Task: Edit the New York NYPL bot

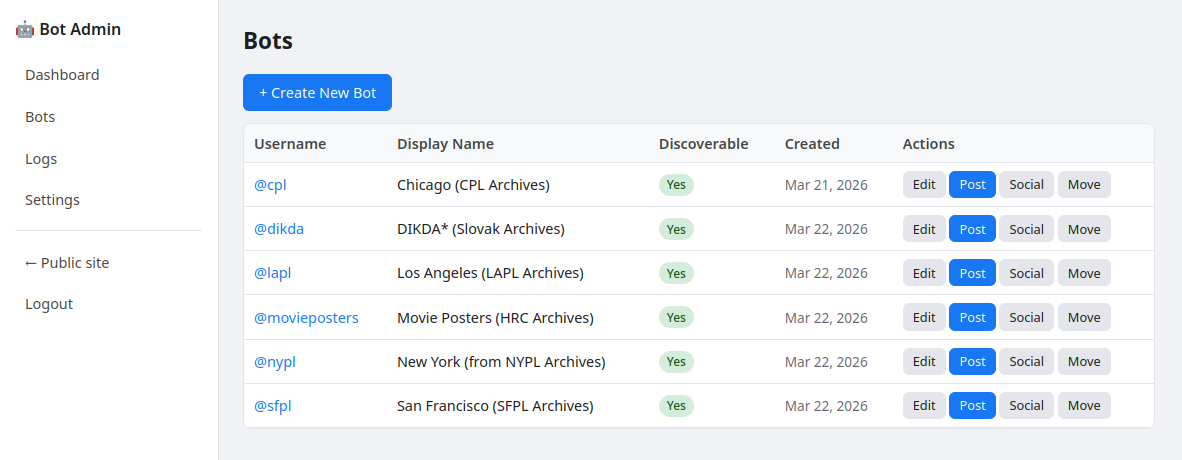Action: [924, 362]
